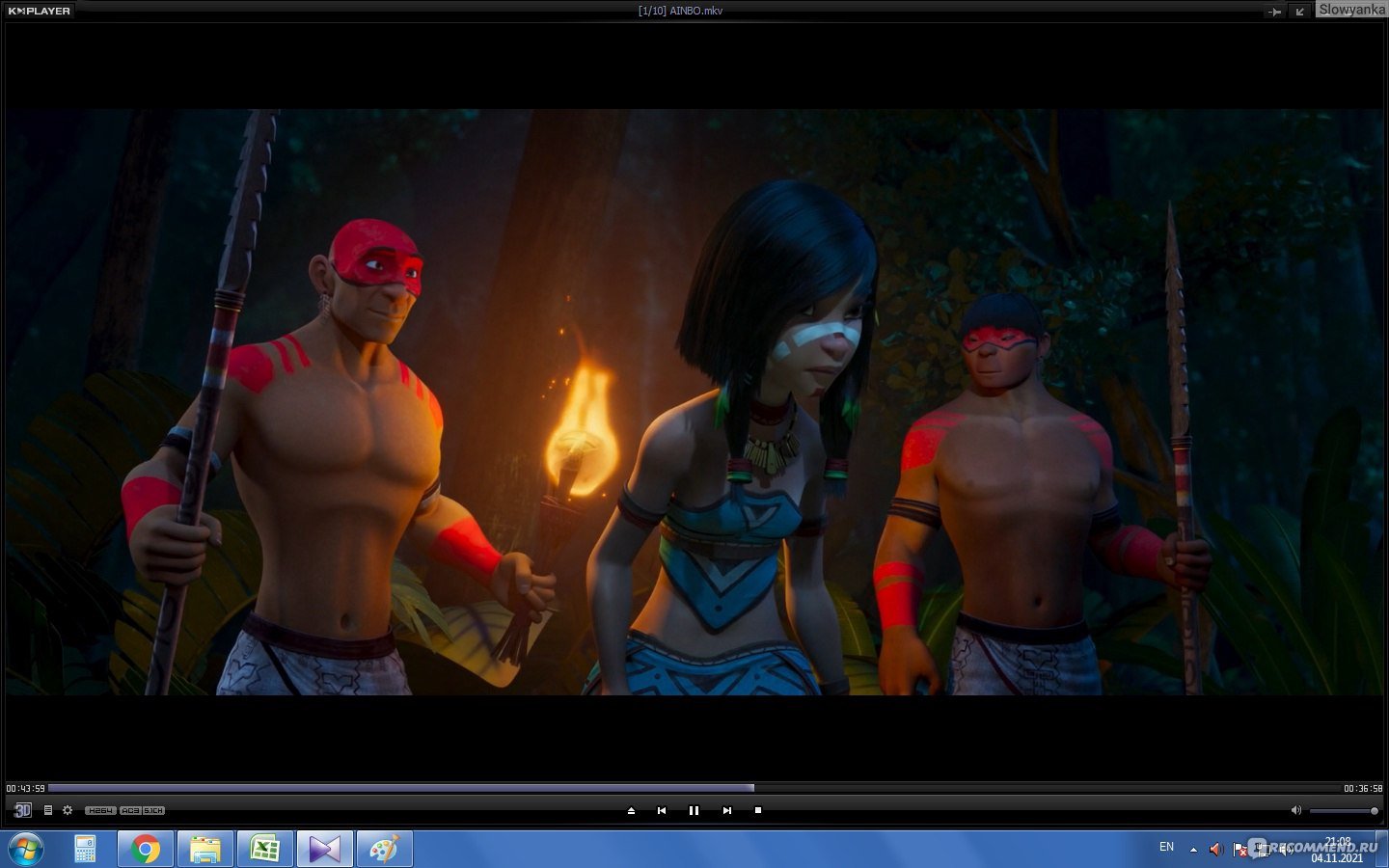Click the 5.1CH audio channel badge
The width and height of the screenshot is (1389, 868).
[154, 810]
